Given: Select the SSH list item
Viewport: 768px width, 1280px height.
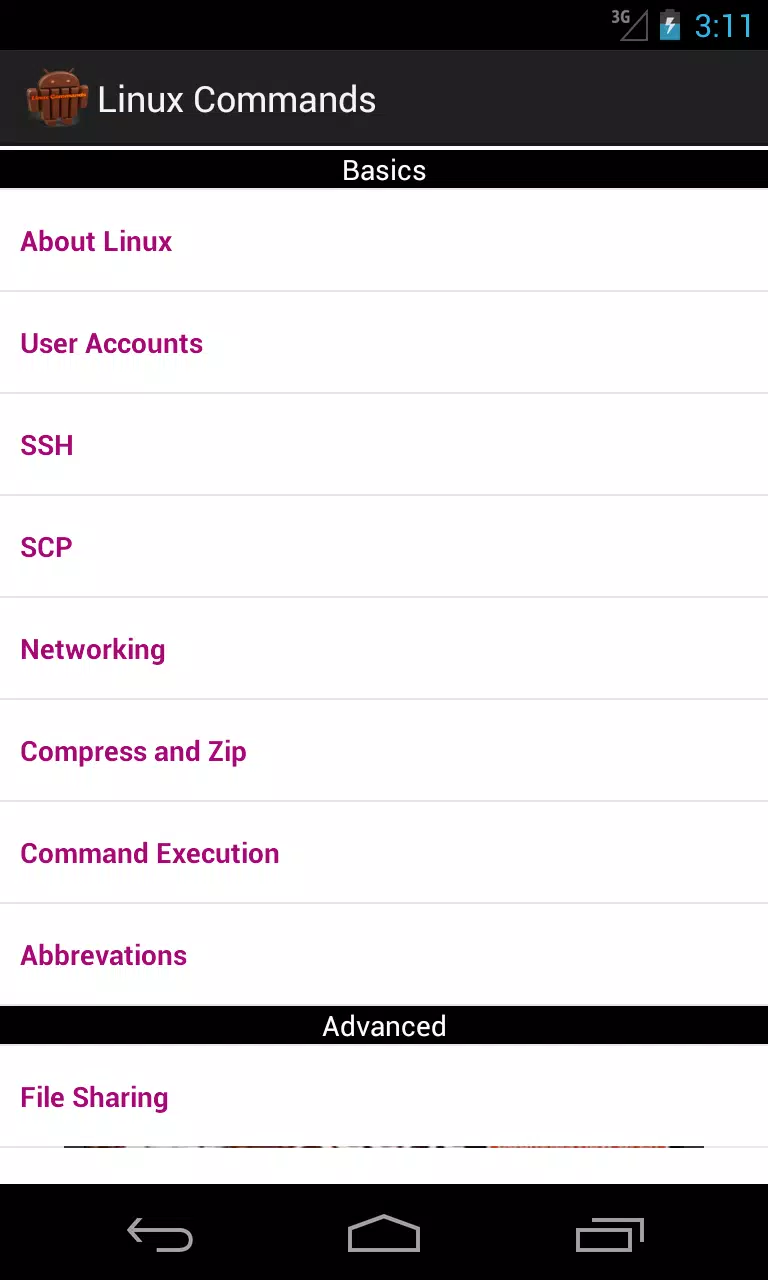Looking at the screenshot, I should pos(384,445).
